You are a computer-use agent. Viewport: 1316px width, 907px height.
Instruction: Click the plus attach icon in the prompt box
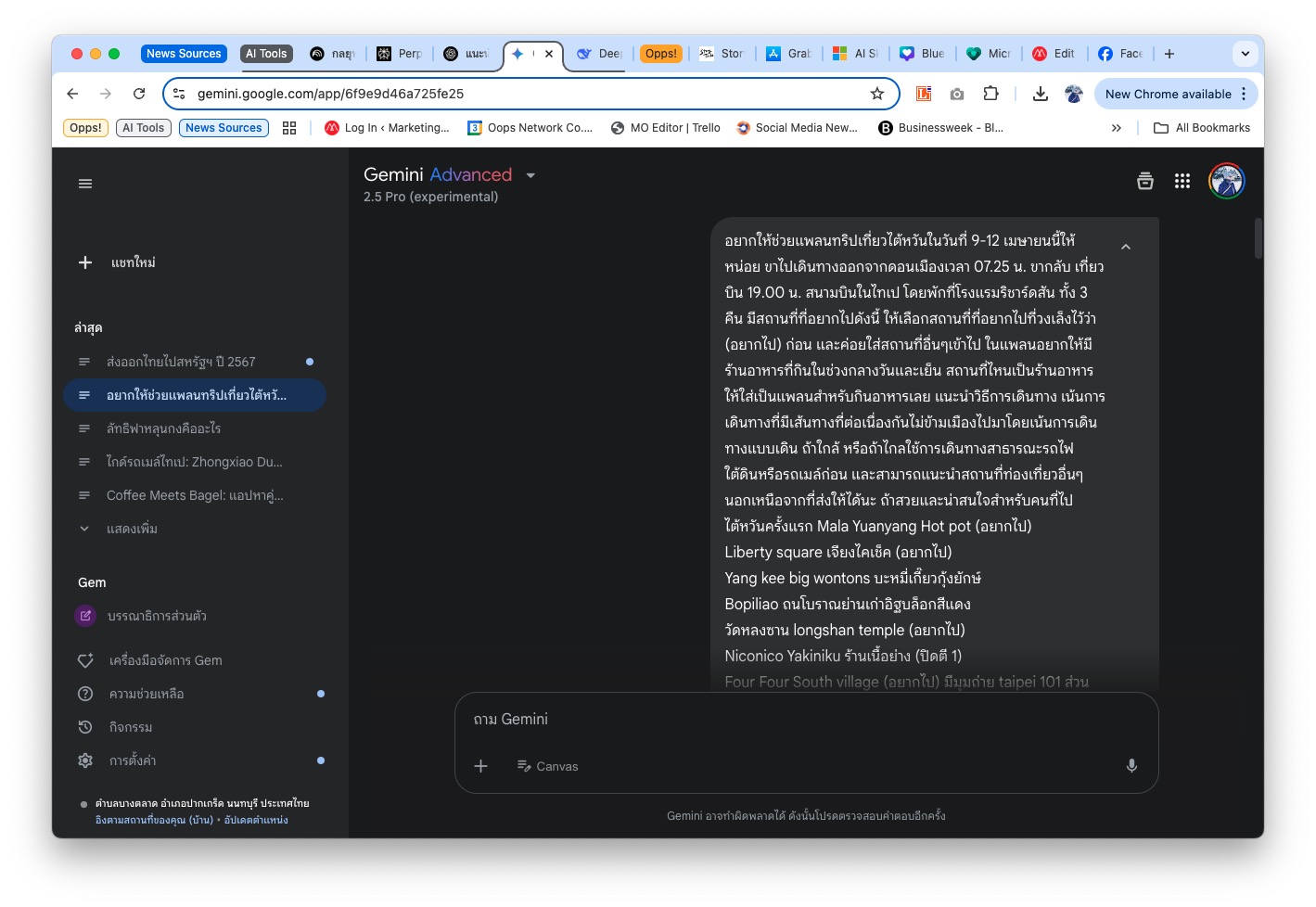480,766
